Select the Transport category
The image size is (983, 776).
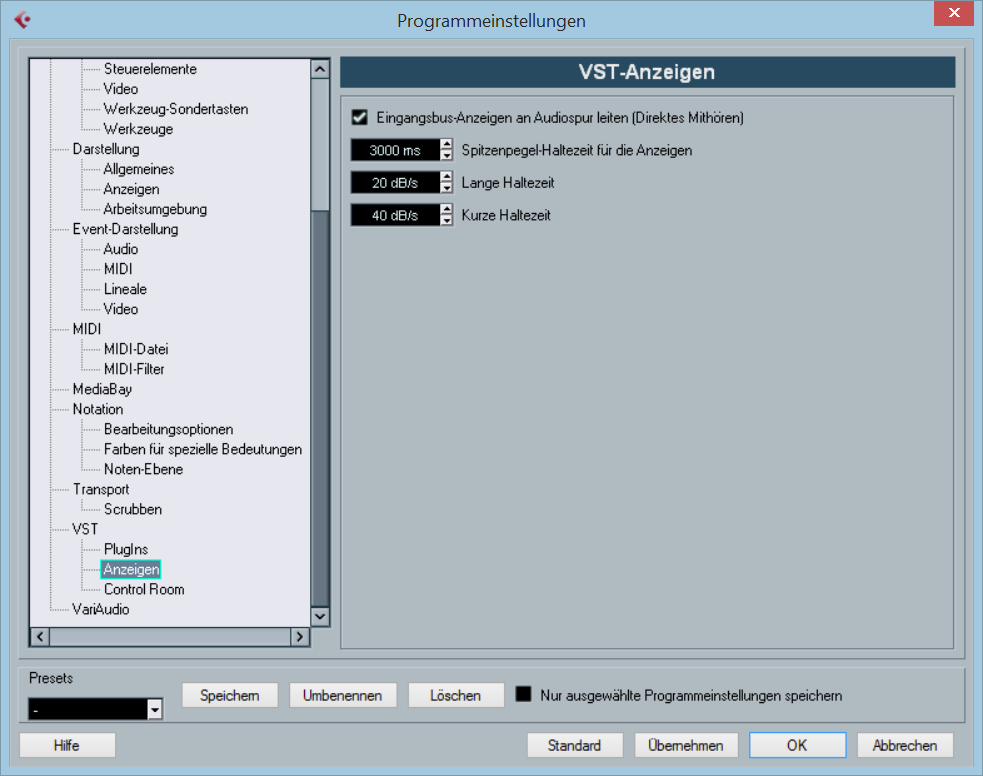point(101,490)
